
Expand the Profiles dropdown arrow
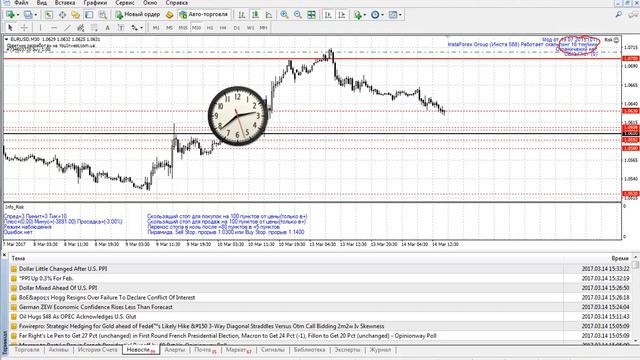point(36,15)
